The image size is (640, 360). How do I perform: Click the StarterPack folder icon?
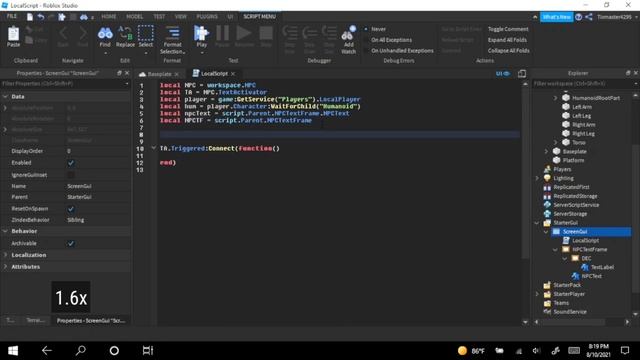pos(547,285)
